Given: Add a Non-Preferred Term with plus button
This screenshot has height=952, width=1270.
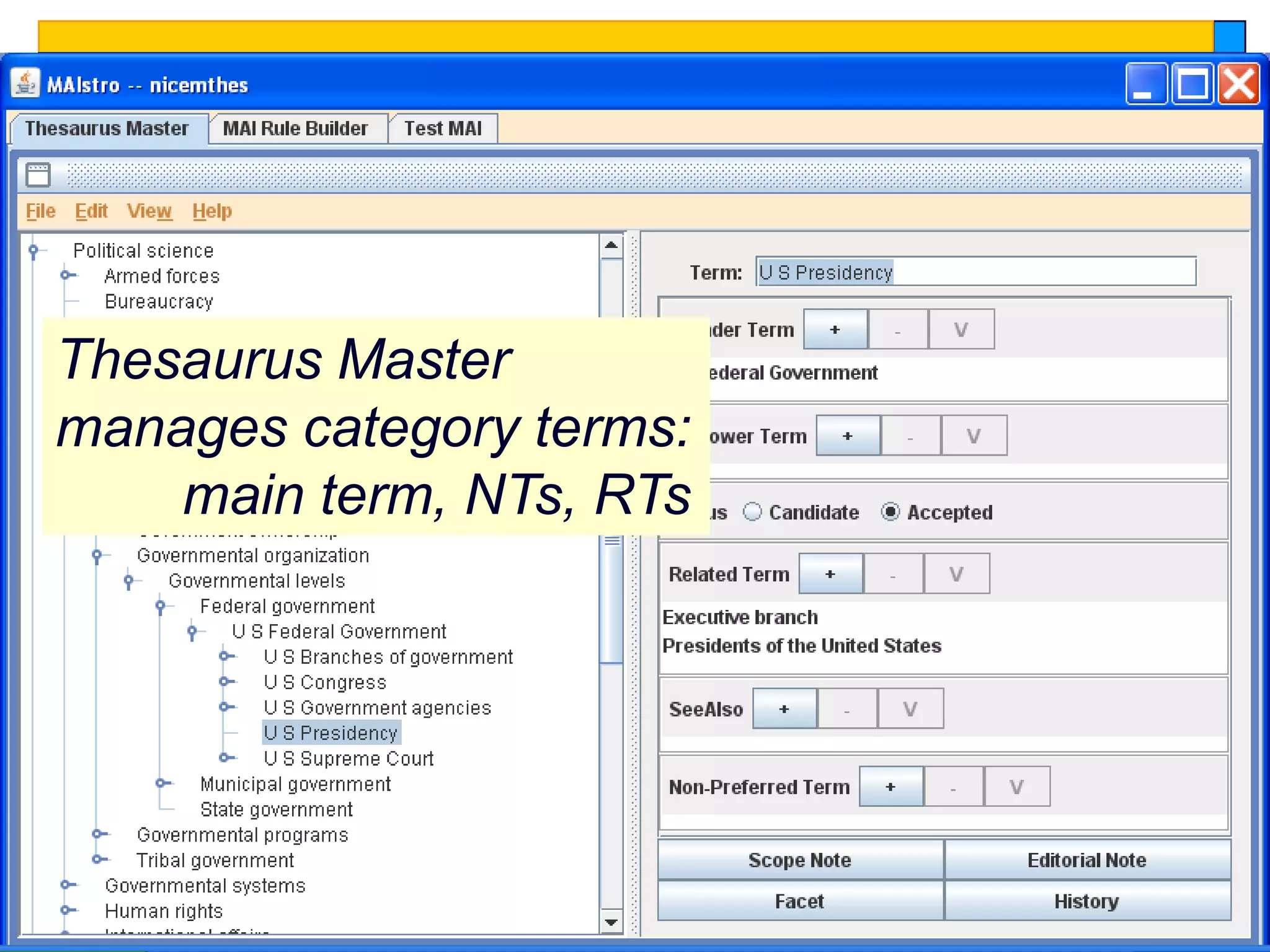Looking at the screenshot, I should click(891, 787).
